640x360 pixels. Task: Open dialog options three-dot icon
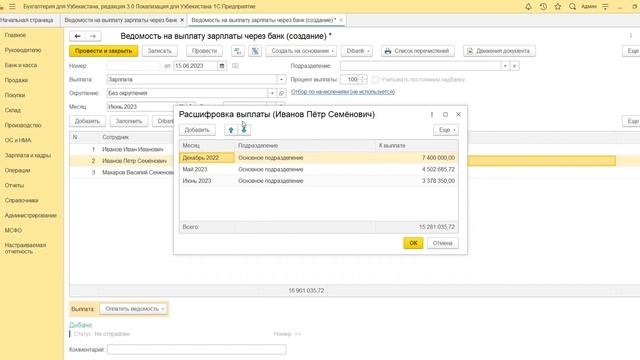[432, 114]
